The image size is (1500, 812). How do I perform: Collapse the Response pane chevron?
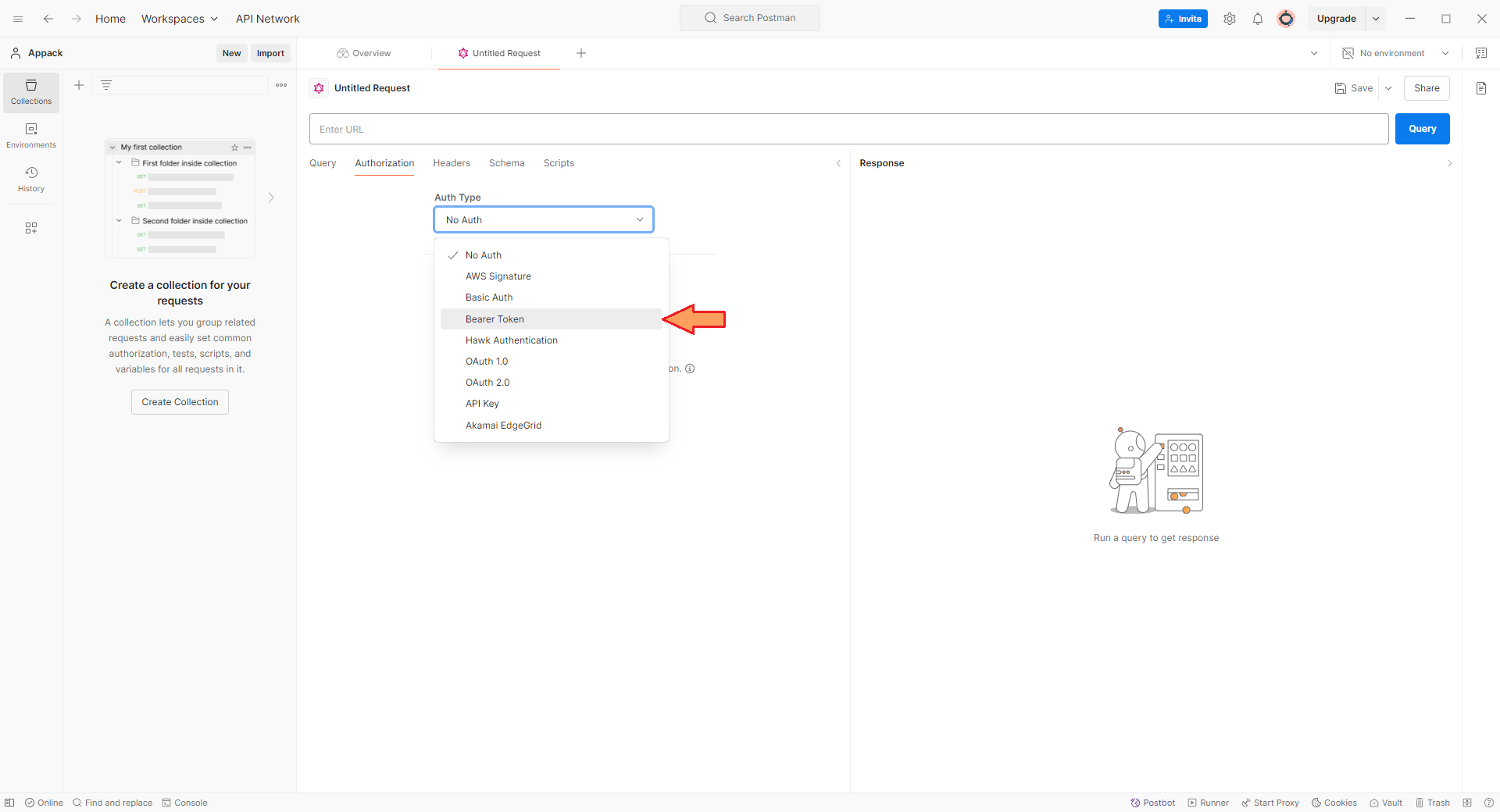coord(1450,163)
